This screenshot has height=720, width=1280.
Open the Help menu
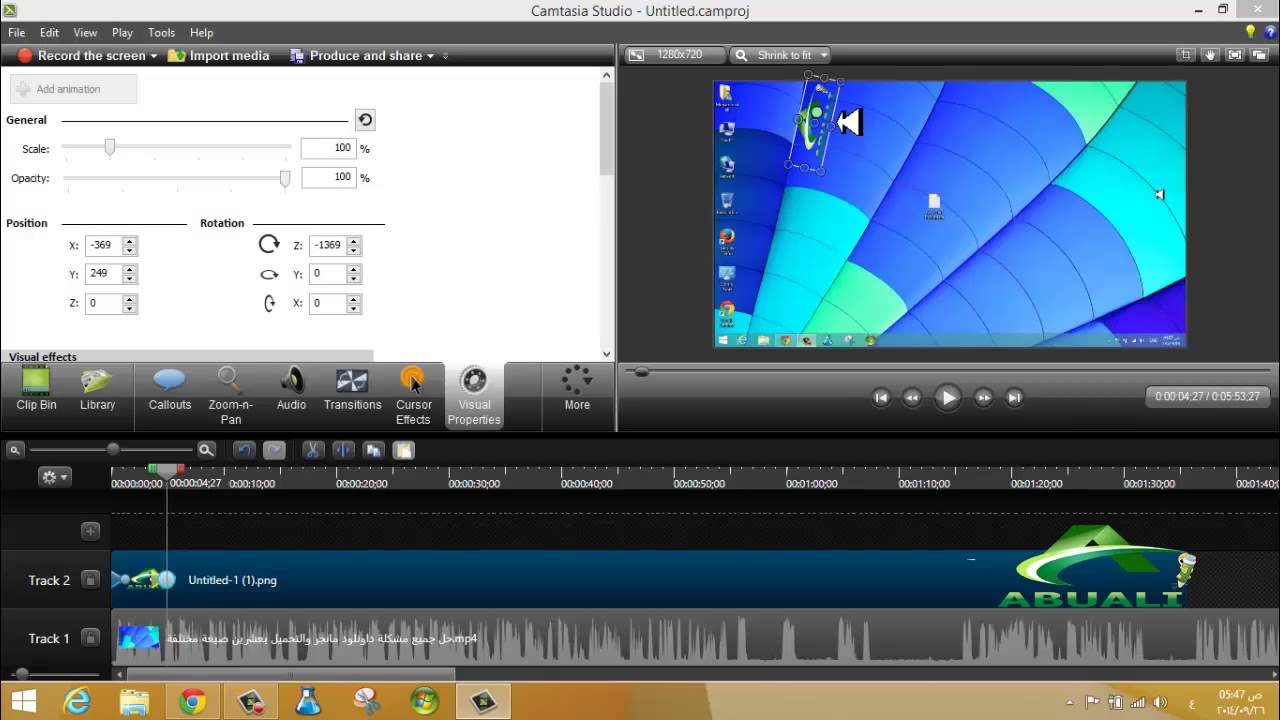tap(201, 33)
